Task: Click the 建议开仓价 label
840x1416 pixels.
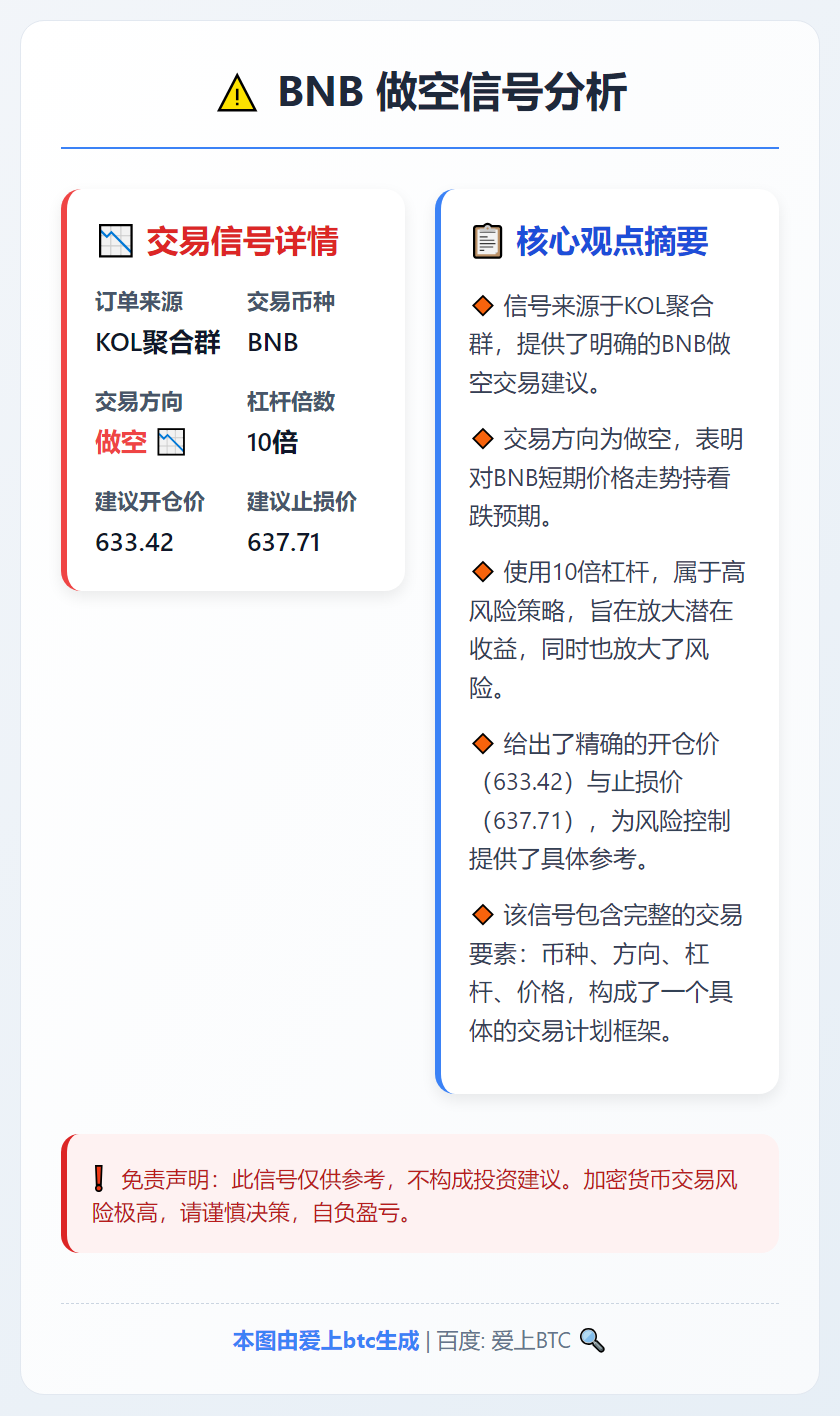Action: (x=150, y=502)
